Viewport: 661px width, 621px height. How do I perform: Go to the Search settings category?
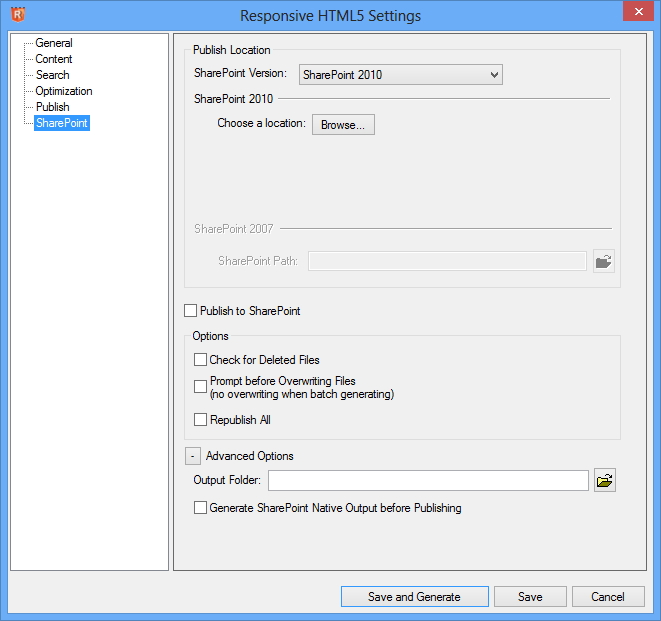click(x=52, y=75)
